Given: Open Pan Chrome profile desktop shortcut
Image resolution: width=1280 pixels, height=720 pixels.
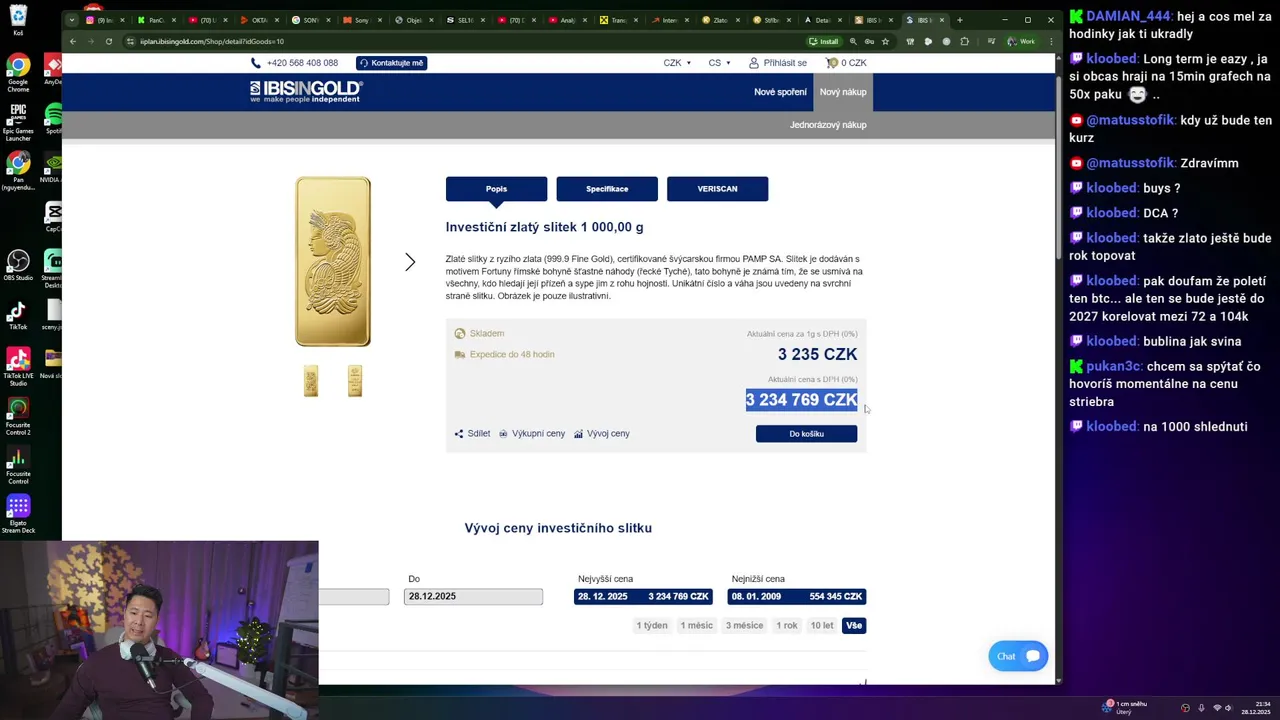Looking at the screenshot, I should [18, 170].
